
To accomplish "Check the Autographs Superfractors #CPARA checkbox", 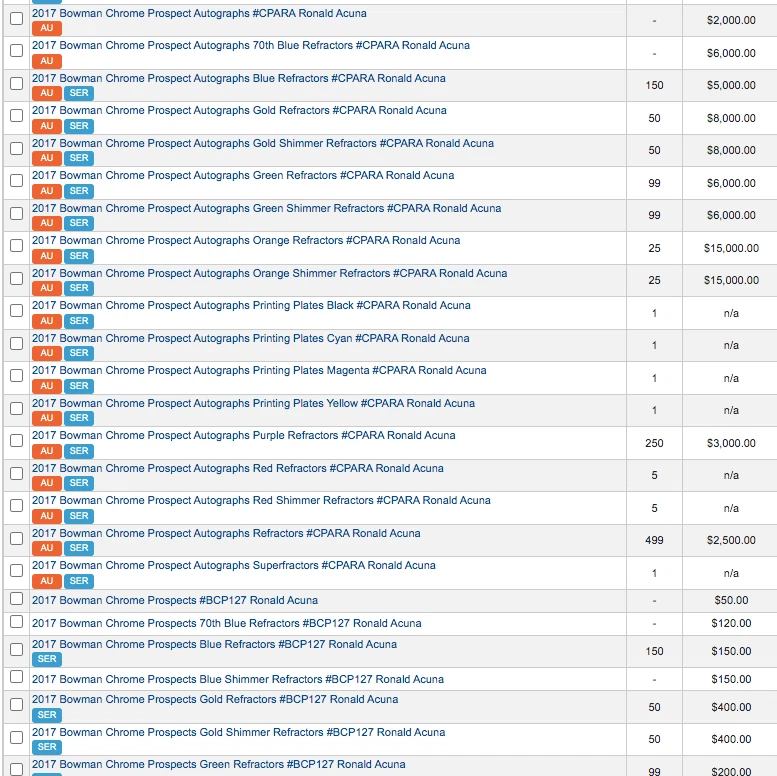I will [16, 570].
